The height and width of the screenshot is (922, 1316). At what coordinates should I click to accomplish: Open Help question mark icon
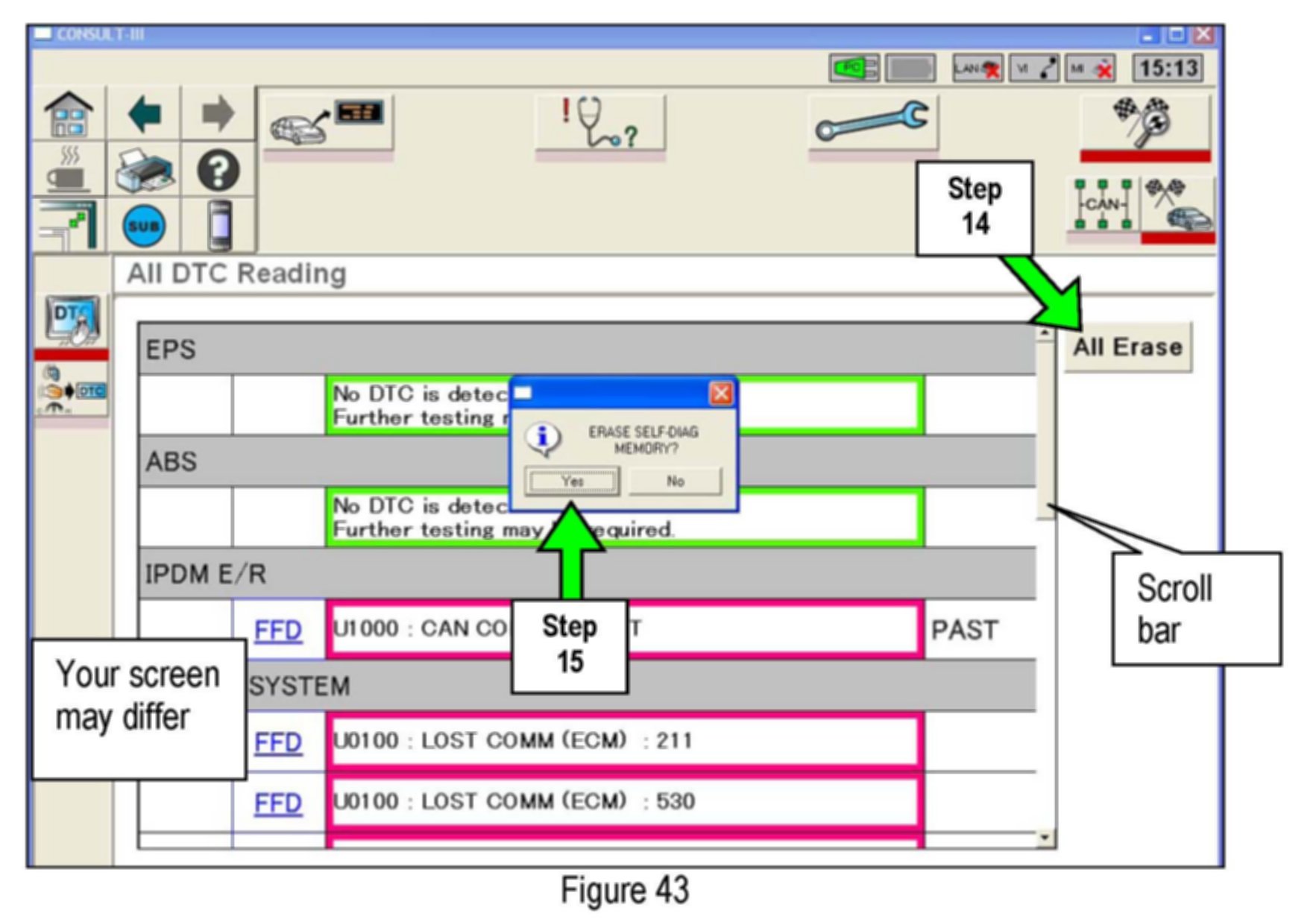[218, 170]
